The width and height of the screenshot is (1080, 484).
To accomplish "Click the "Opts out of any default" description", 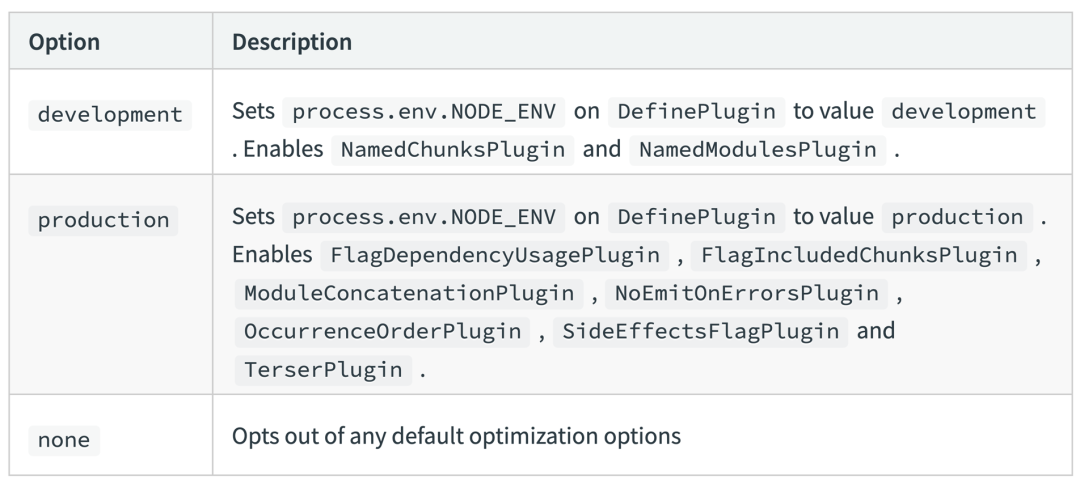I will (x=456, y=437).
